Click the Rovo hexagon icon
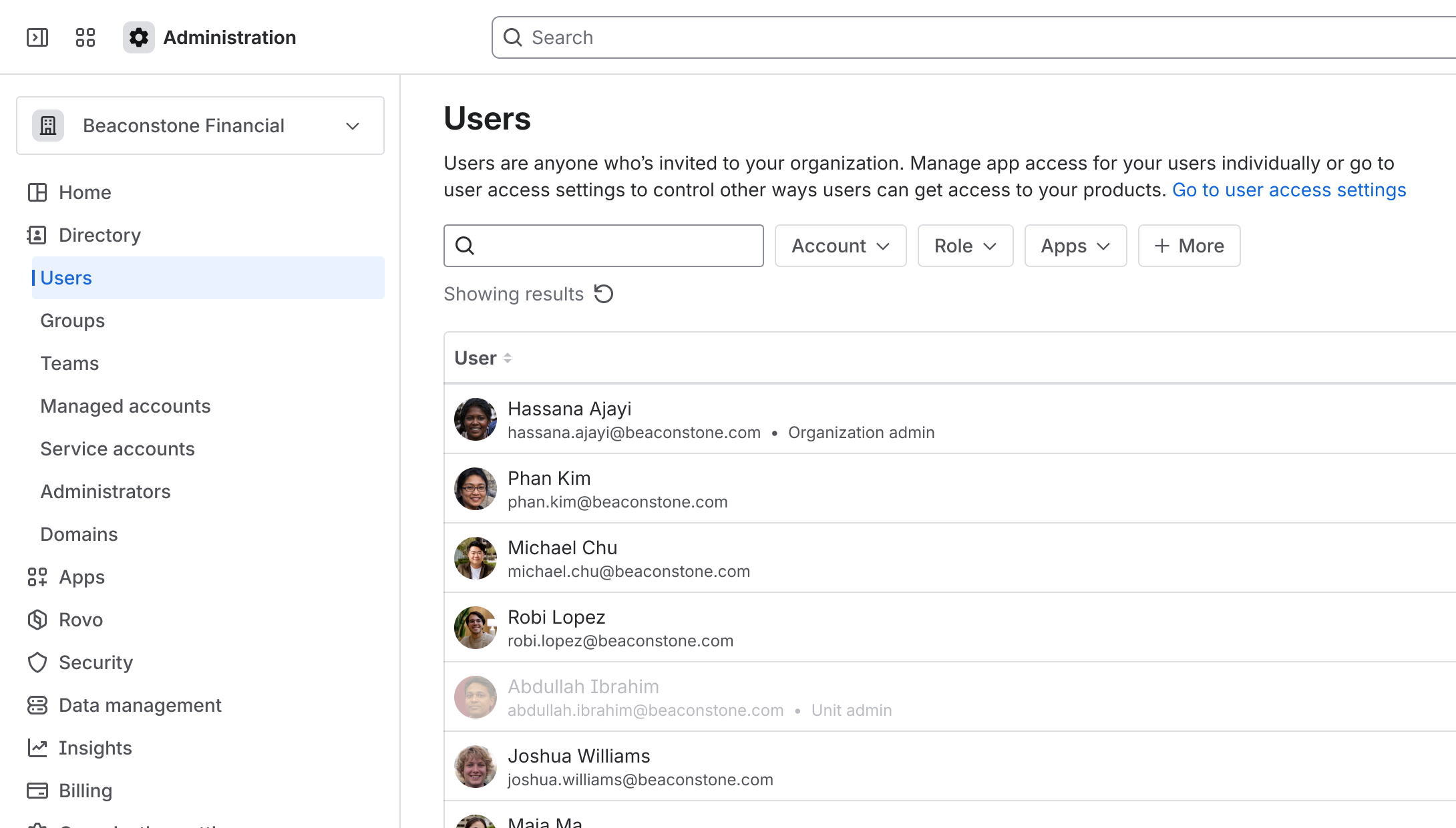This screenshot has height=828, width=1456. (x=37, y=620)
